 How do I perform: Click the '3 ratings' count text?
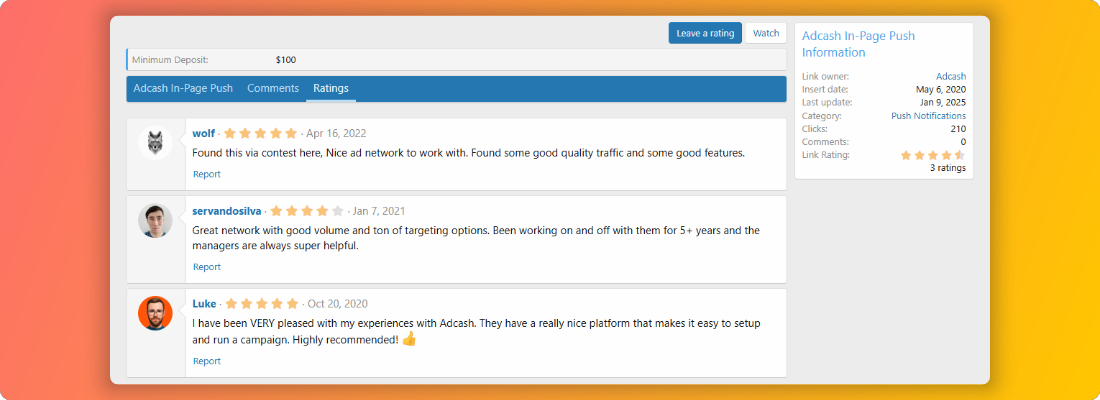point(948,168)
